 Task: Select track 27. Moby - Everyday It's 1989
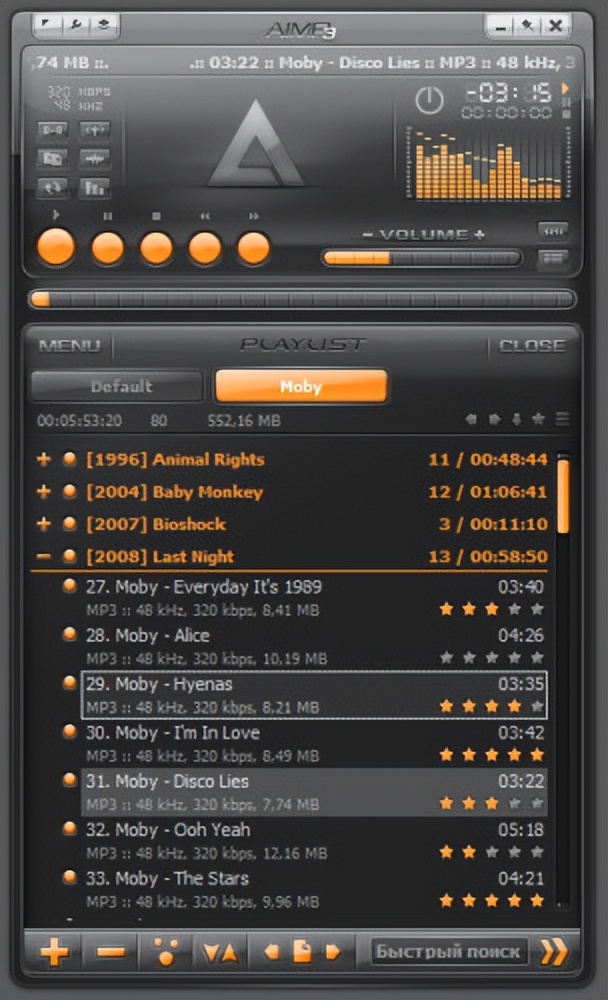pyautogui.click(x=314, y=598)
